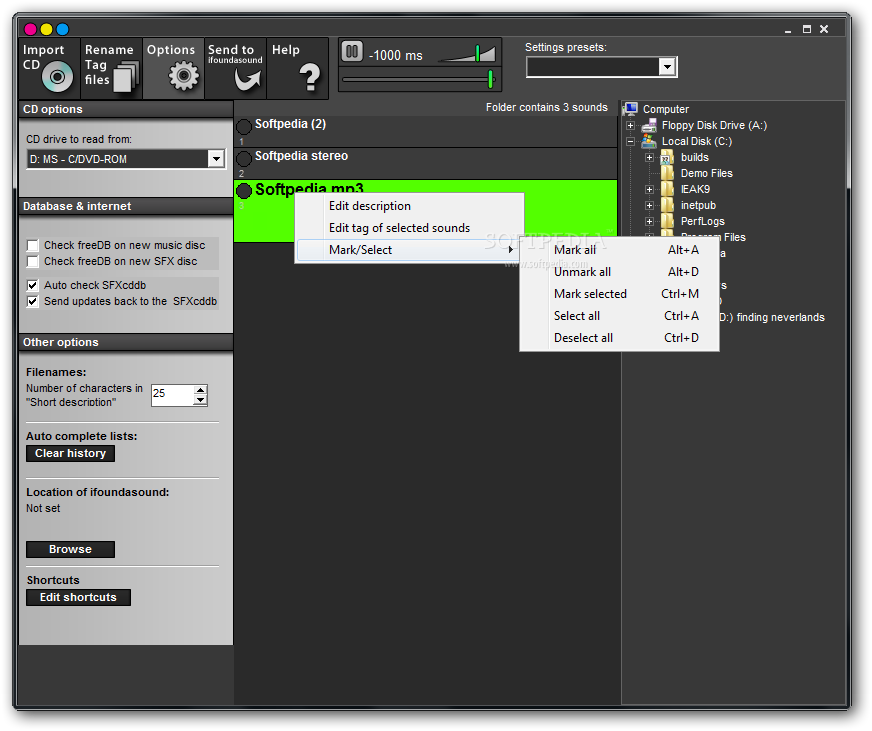Viewport: 872px width, 731px height.
Task: Disable Auto check SFXcddb
Action: [33, 285]
